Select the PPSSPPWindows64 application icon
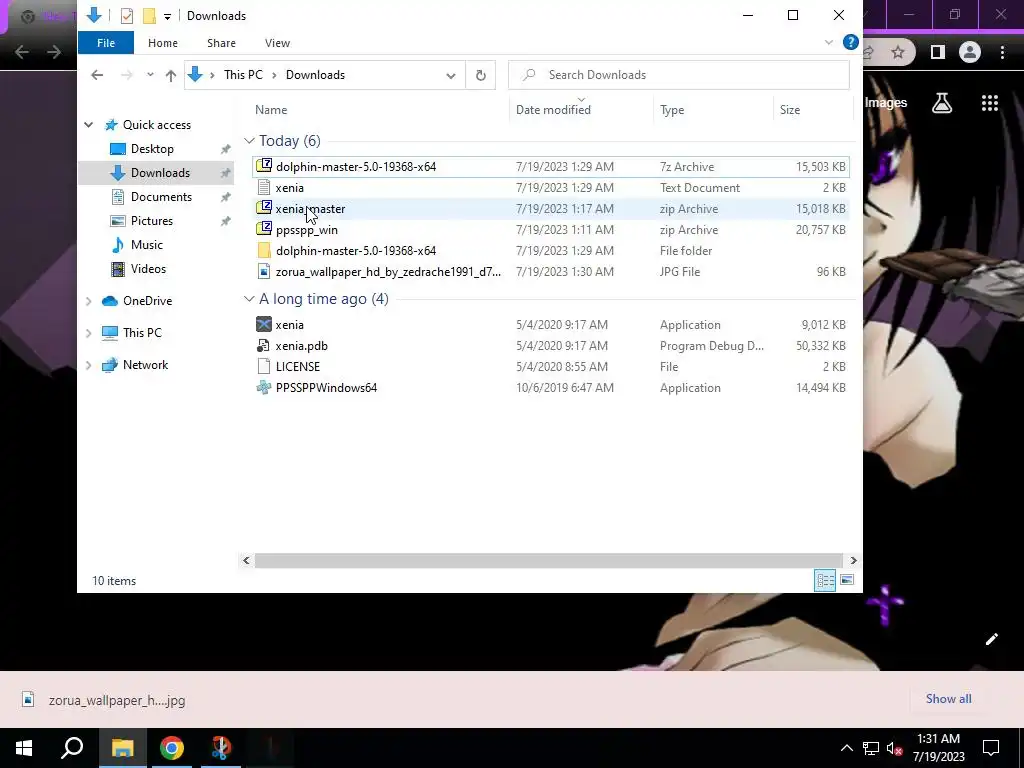Viewport: 1024px width, 768px height. tap(264, 387)
